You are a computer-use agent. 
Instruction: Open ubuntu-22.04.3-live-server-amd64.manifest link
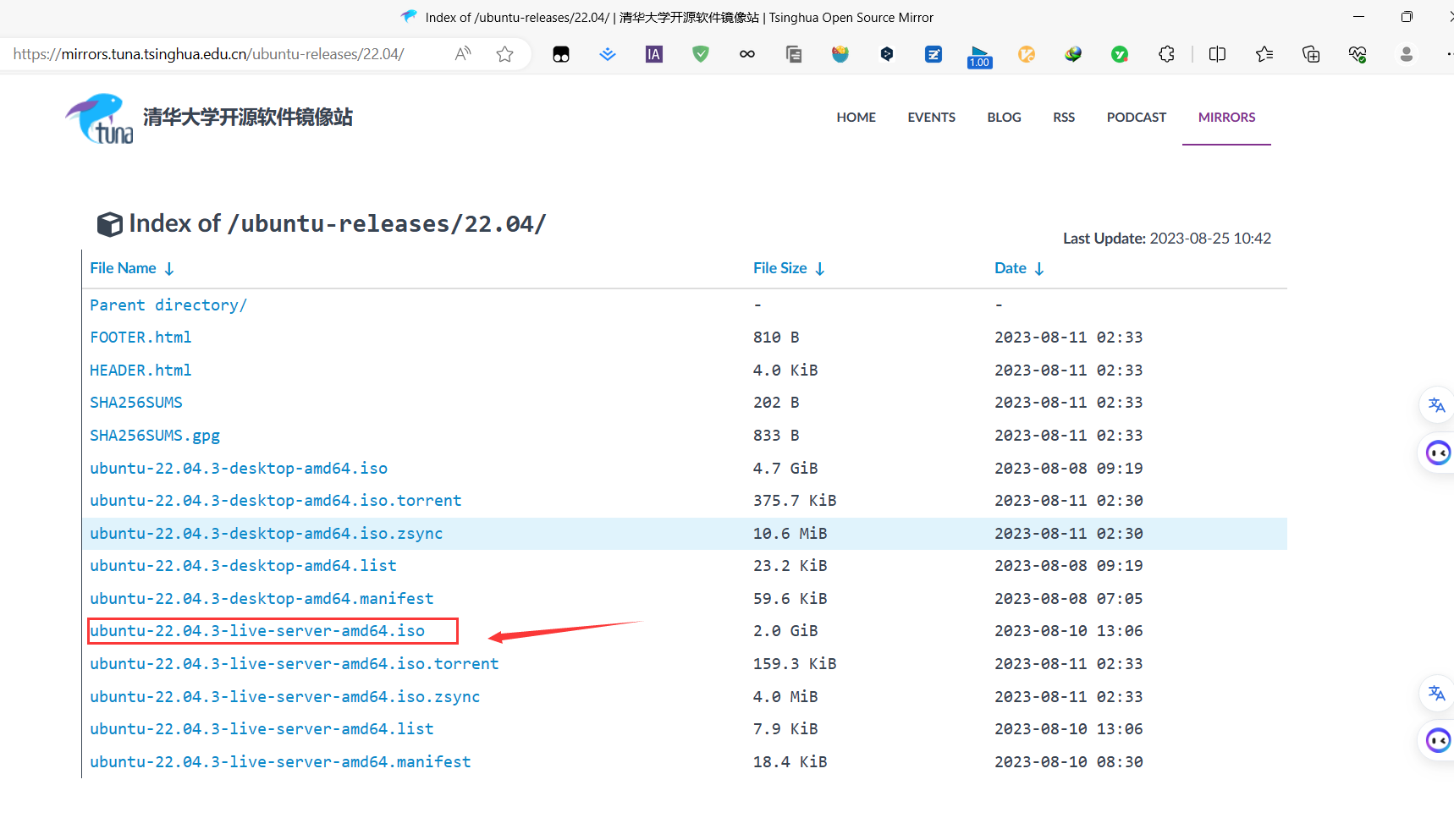(280, 762)
